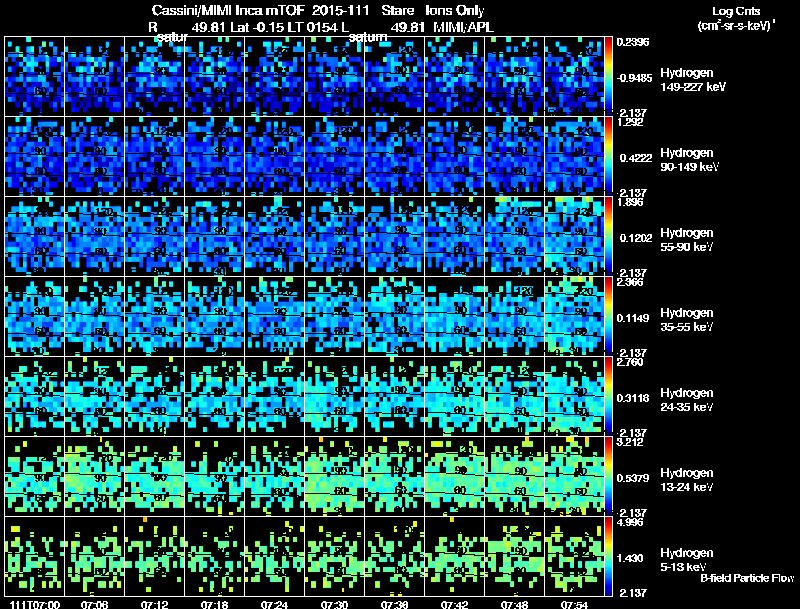Click the 0.3118 color scale value
The height and width of the screenshot is (609, 800).
[633, 398]
